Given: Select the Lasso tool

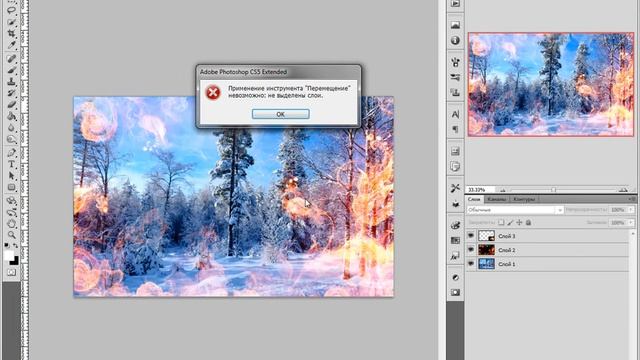Looking at the screenshot, I should tap(11, 10).
